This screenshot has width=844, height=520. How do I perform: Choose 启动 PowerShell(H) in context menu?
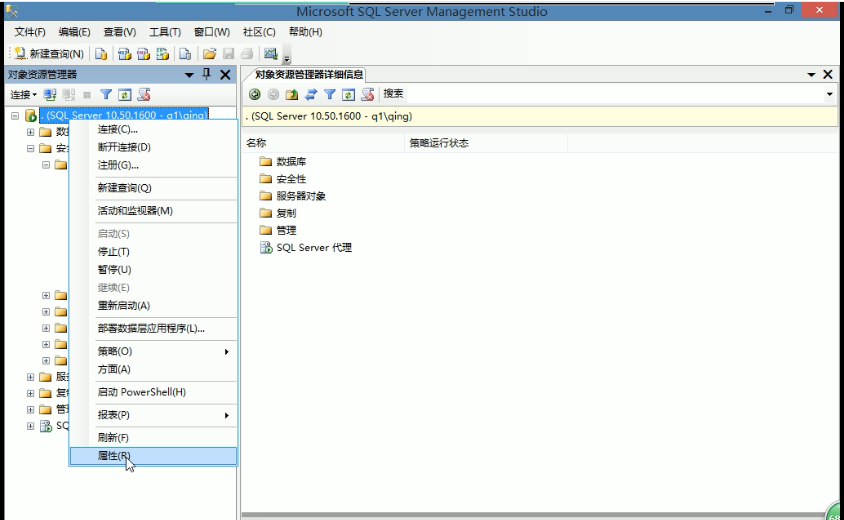click(x=153, y=392)
